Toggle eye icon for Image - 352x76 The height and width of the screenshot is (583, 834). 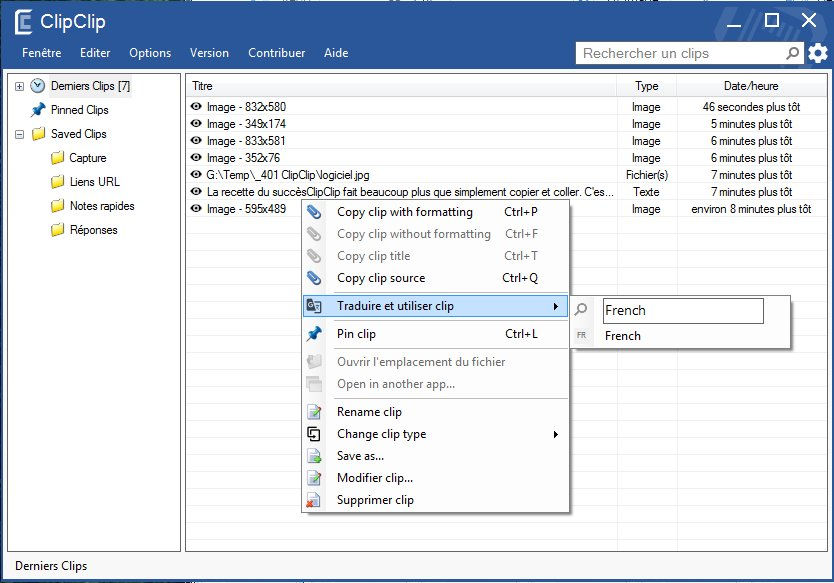(196, 157)
